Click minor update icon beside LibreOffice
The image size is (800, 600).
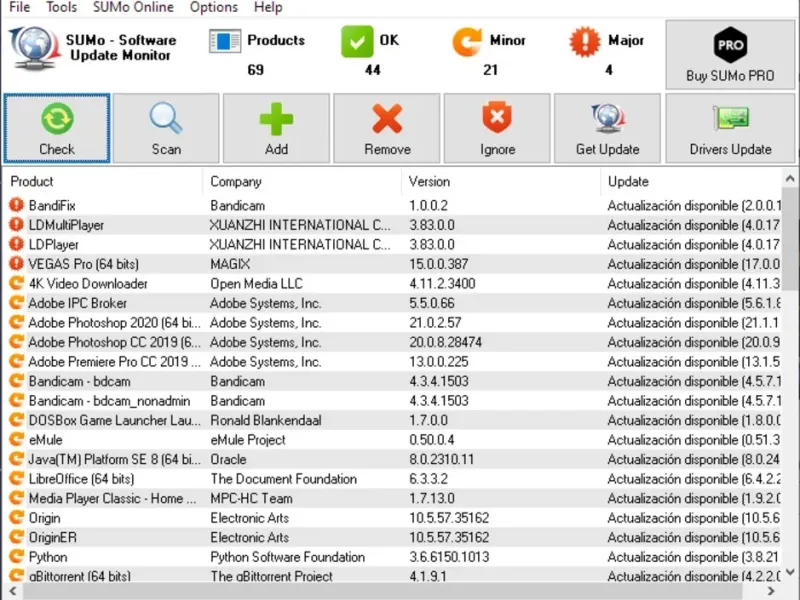pyautogui.click(x=16, y=479)
